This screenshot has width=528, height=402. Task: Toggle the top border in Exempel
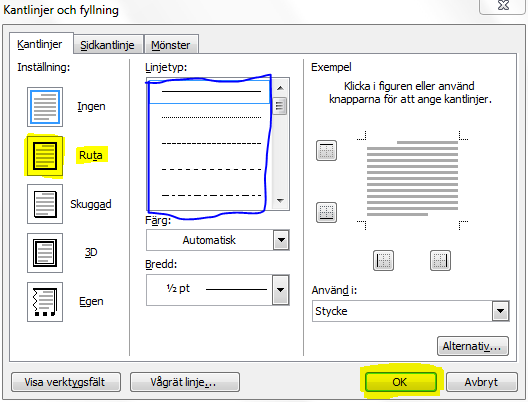326,150
